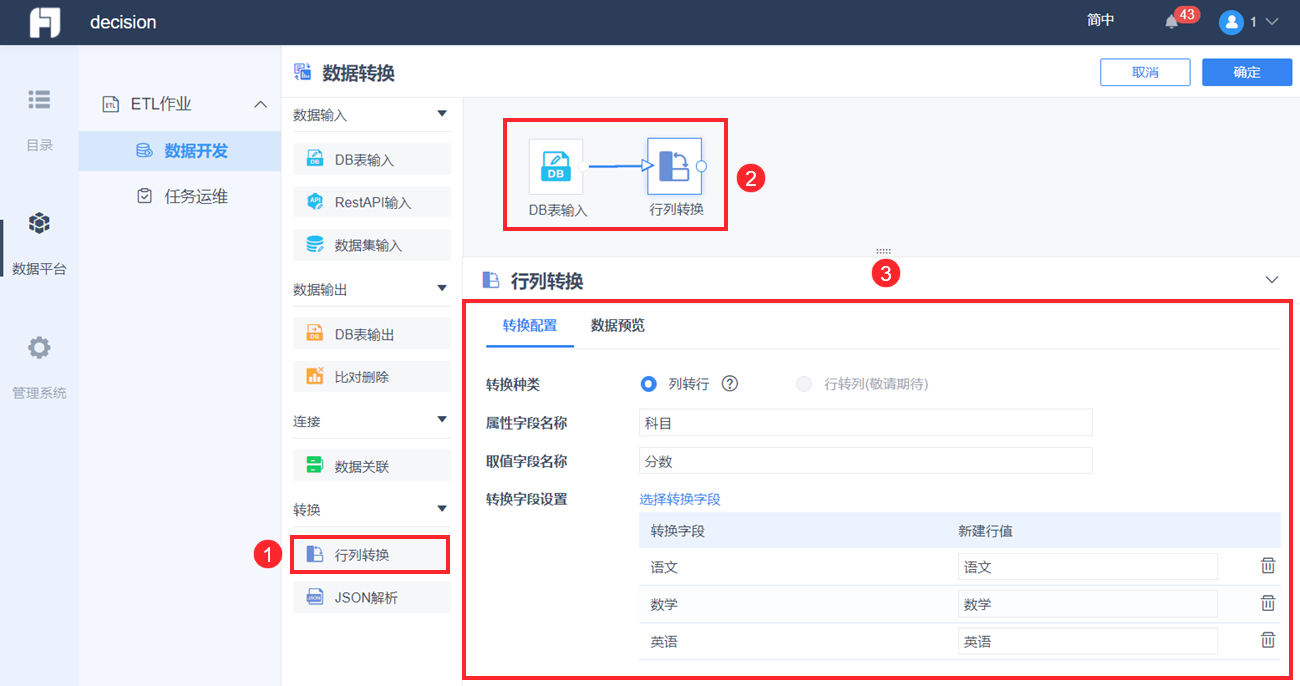
Task: Delete the 英语 conversion field row
Action: [x=1268, y=640]
